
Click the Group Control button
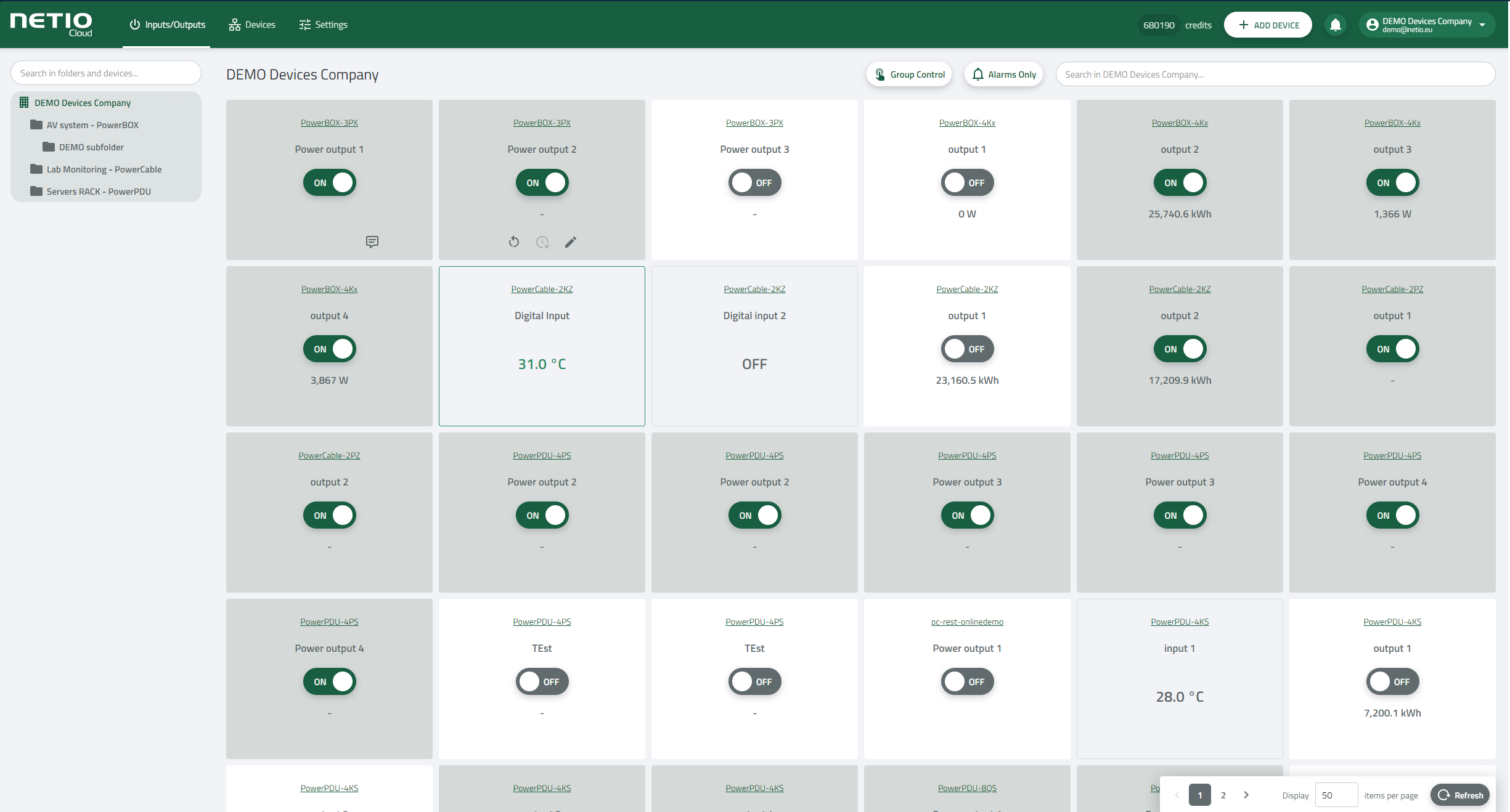910,75
